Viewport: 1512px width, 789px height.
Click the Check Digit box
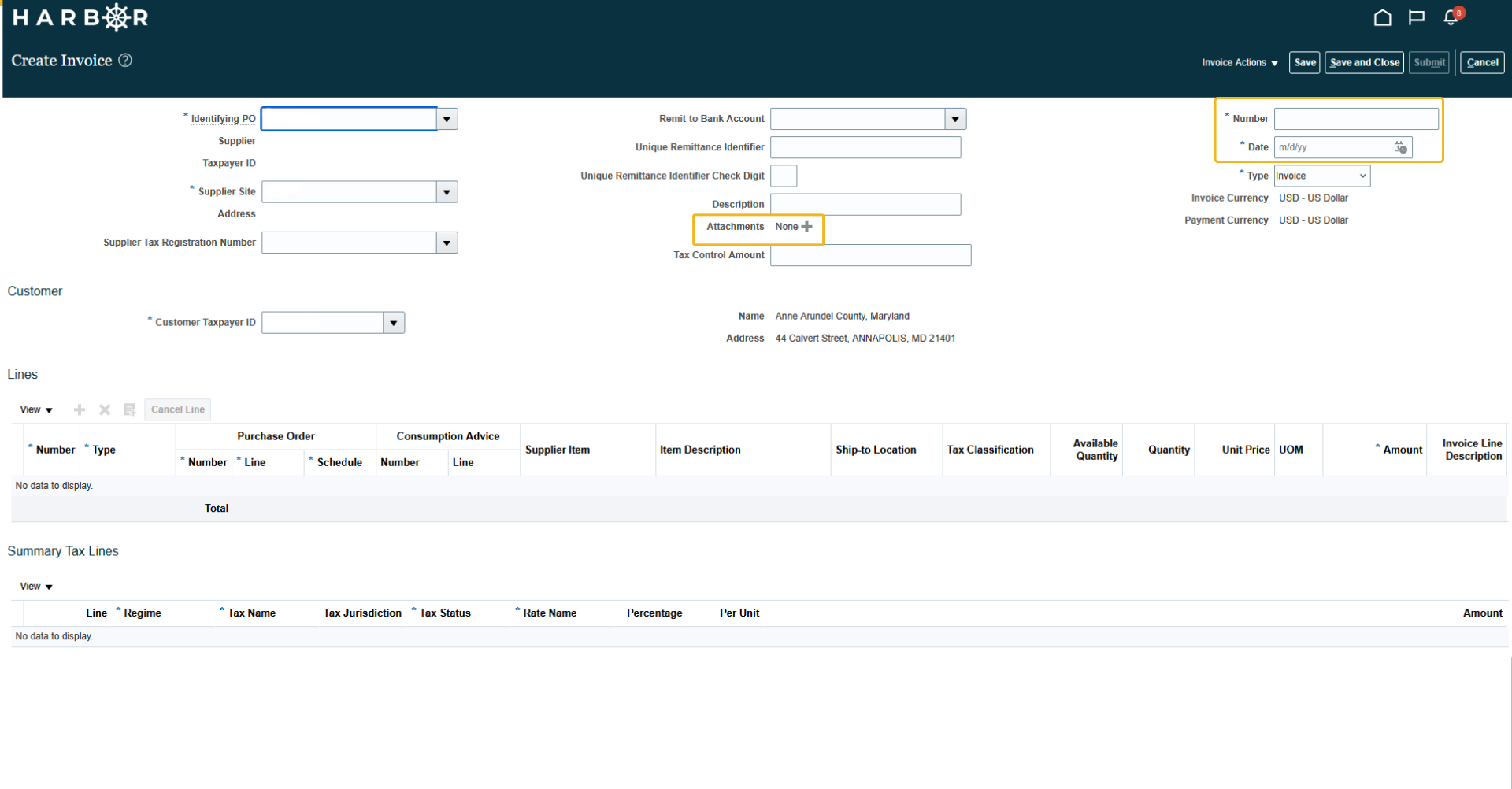point(784,176)
